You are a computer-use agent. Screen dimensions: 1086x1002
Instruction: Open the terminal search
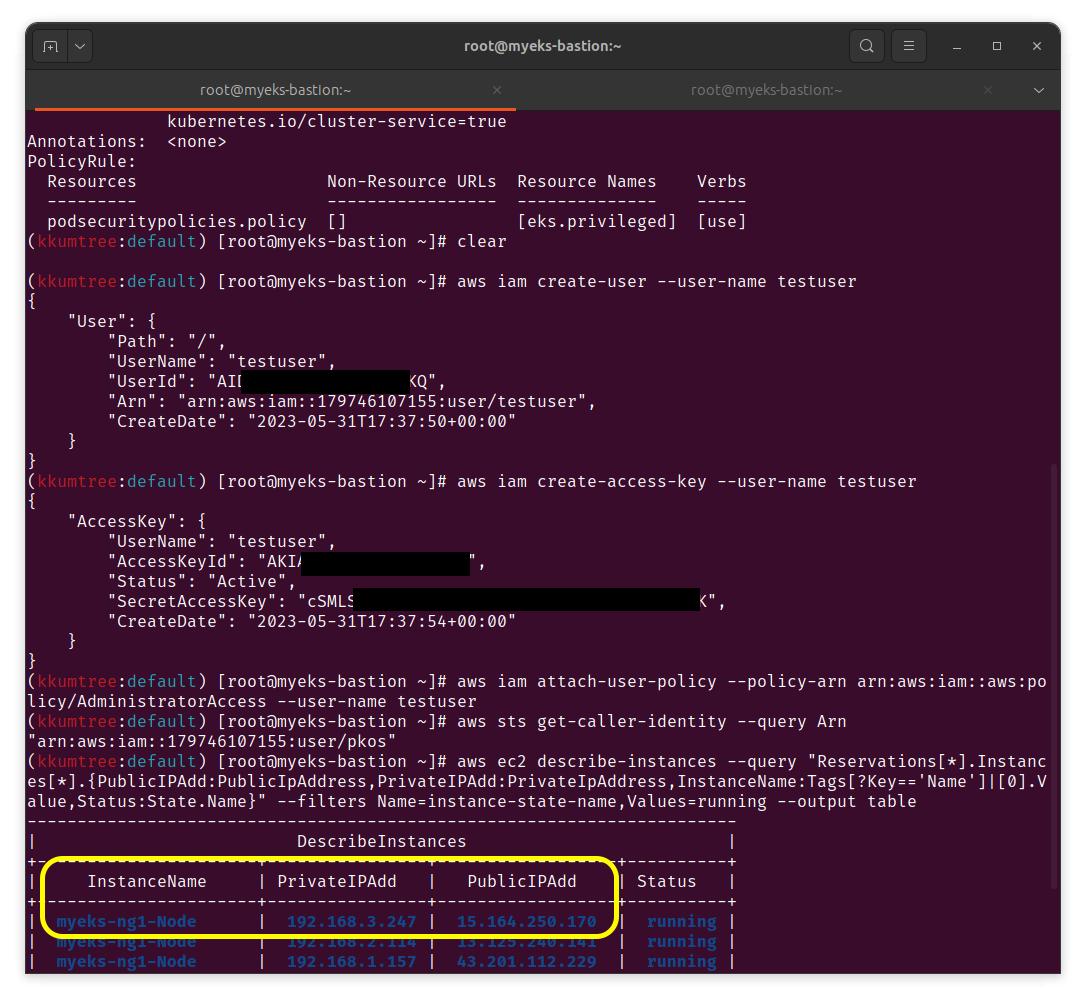(866, 46)
